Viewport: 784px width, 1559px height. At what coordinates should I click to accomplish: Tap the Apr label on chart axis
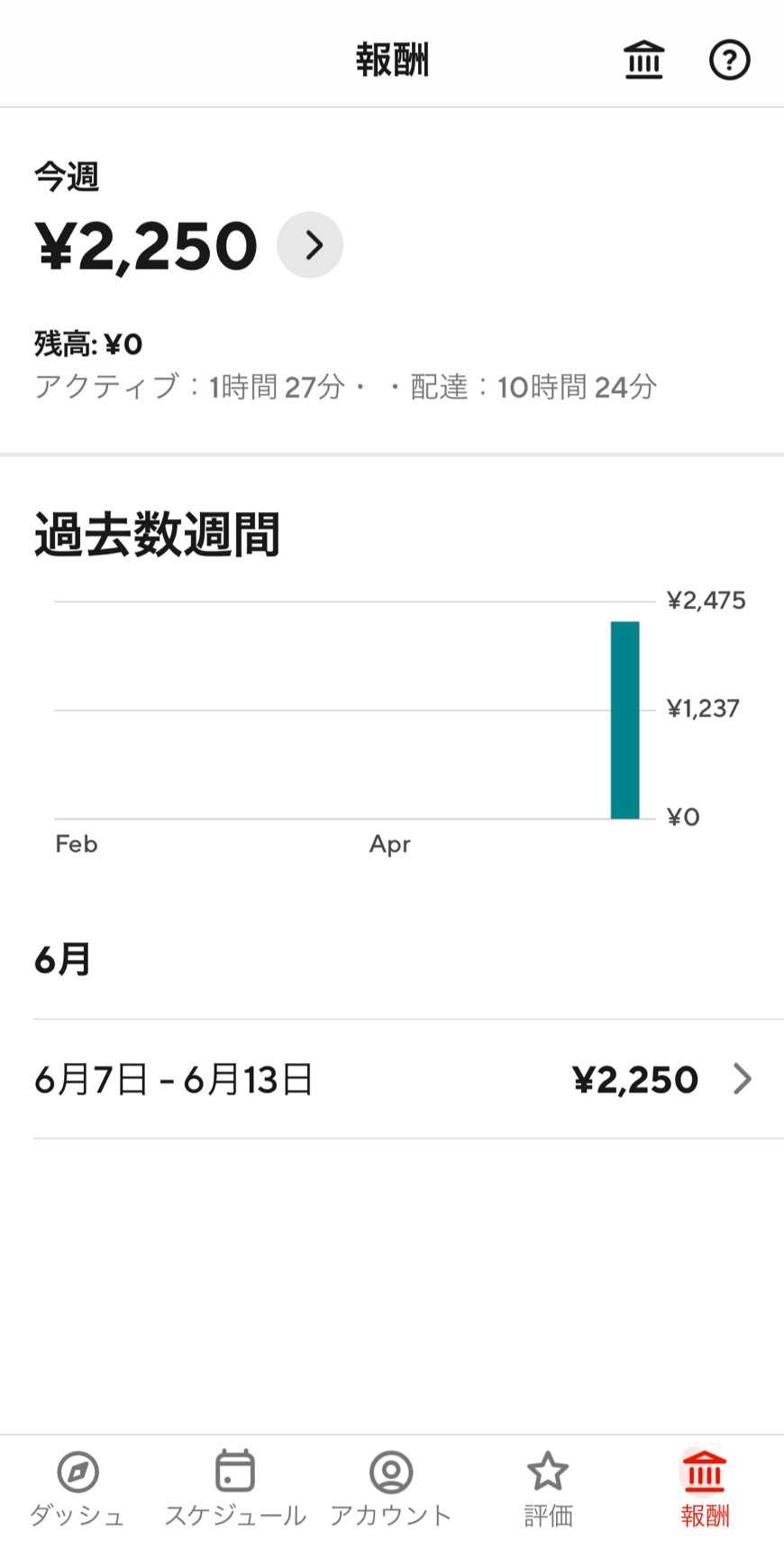[389, 844]
